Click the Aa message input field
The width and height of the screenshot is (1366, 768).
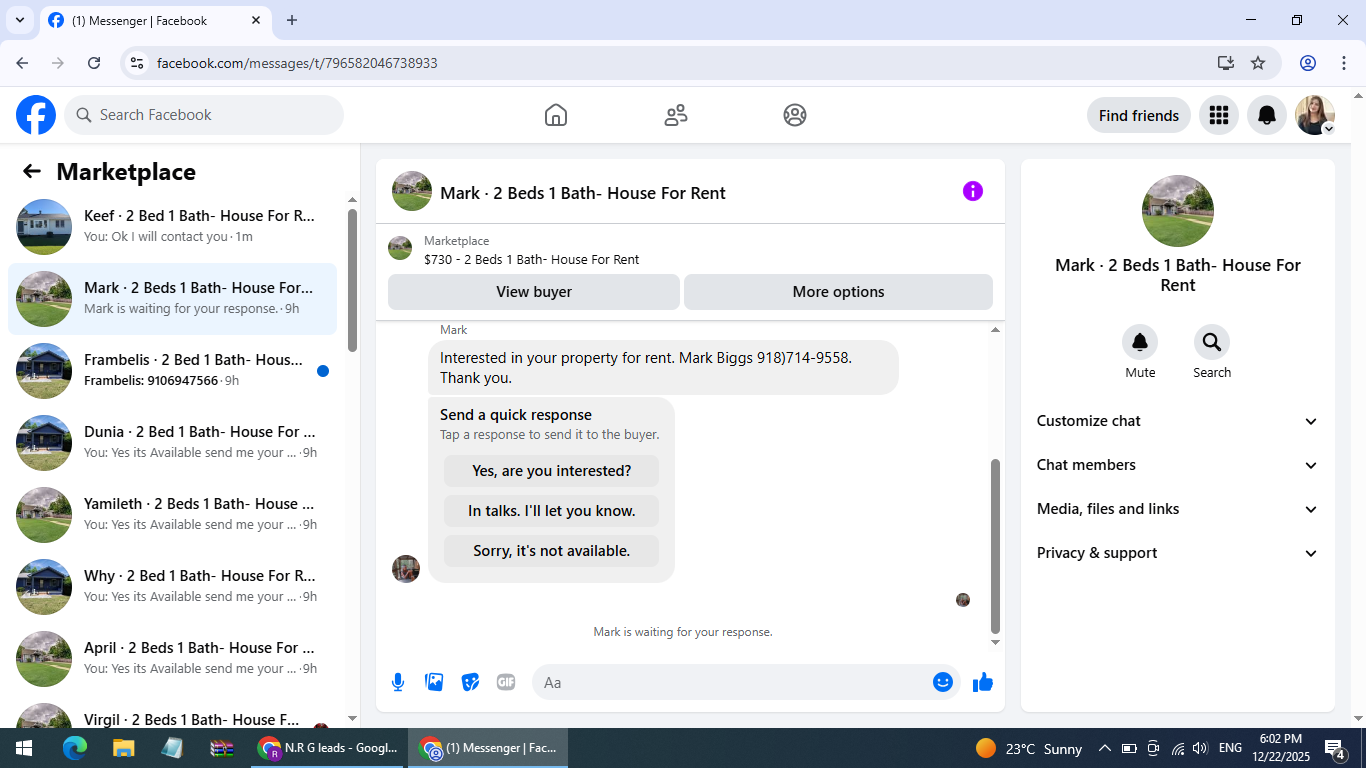coord(746,682)
